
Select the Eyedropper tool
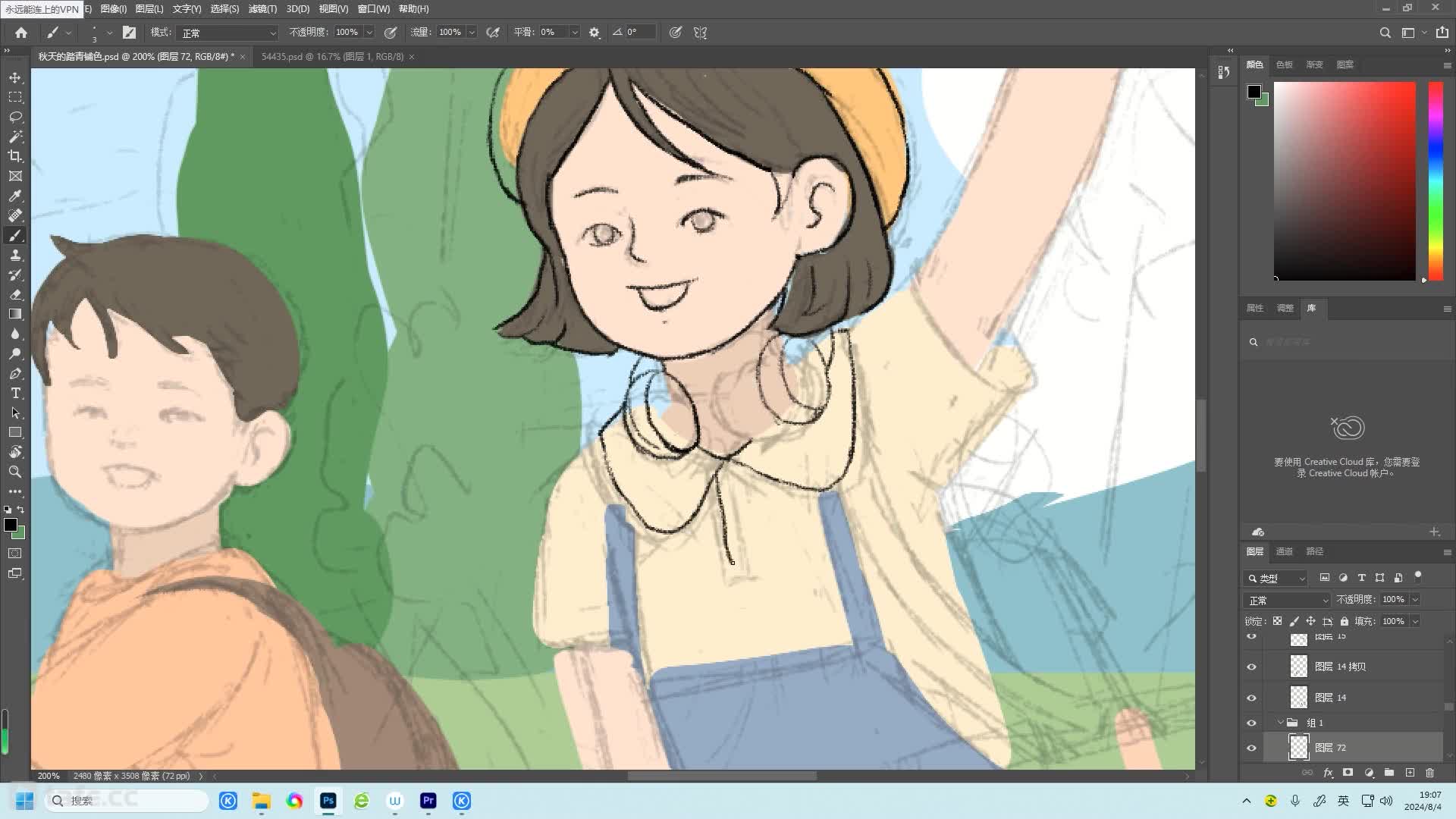pos(15,196)
